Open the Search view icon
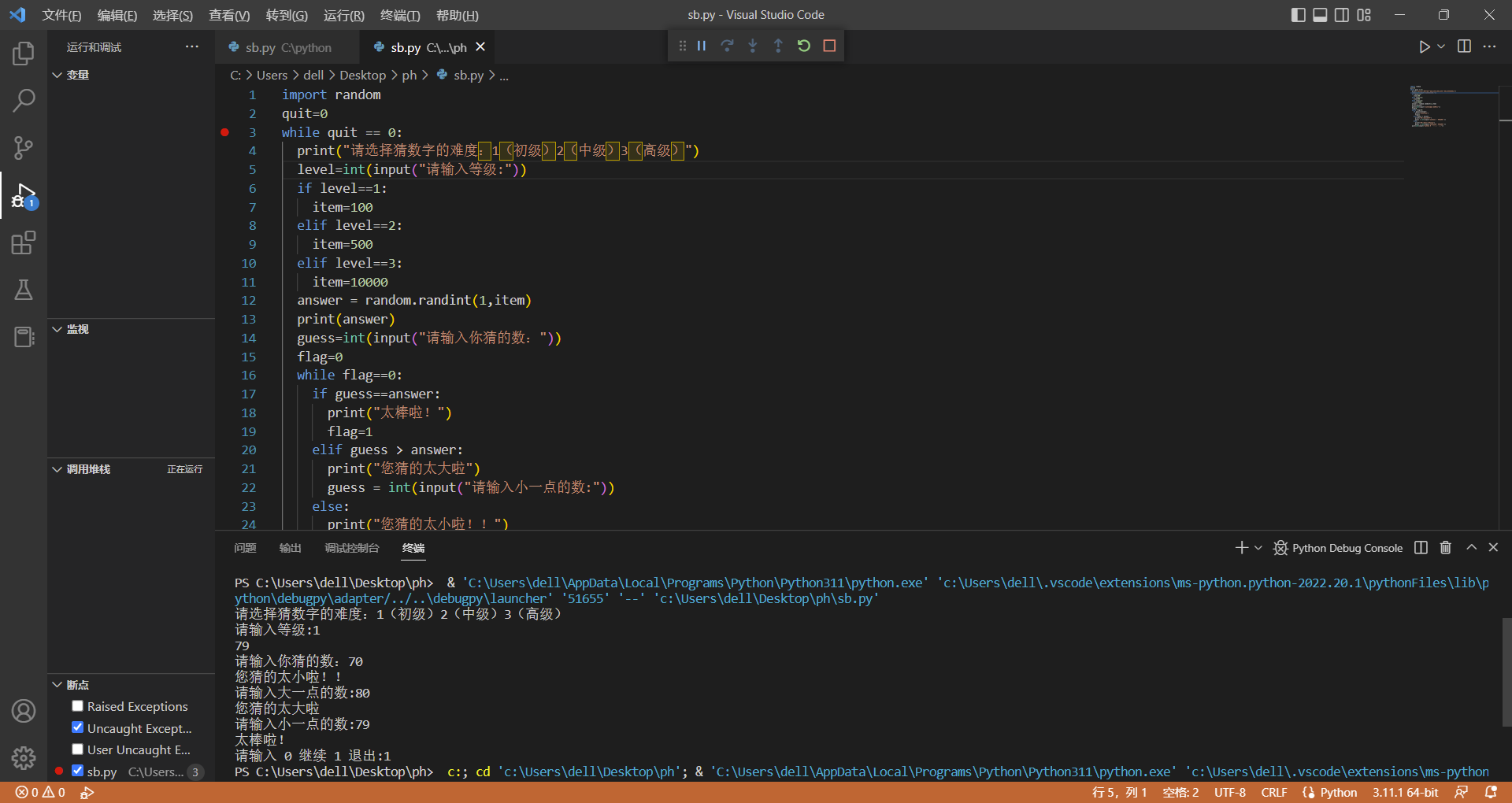The height and width of the screenshot is (803, 1512). (24, 100)
